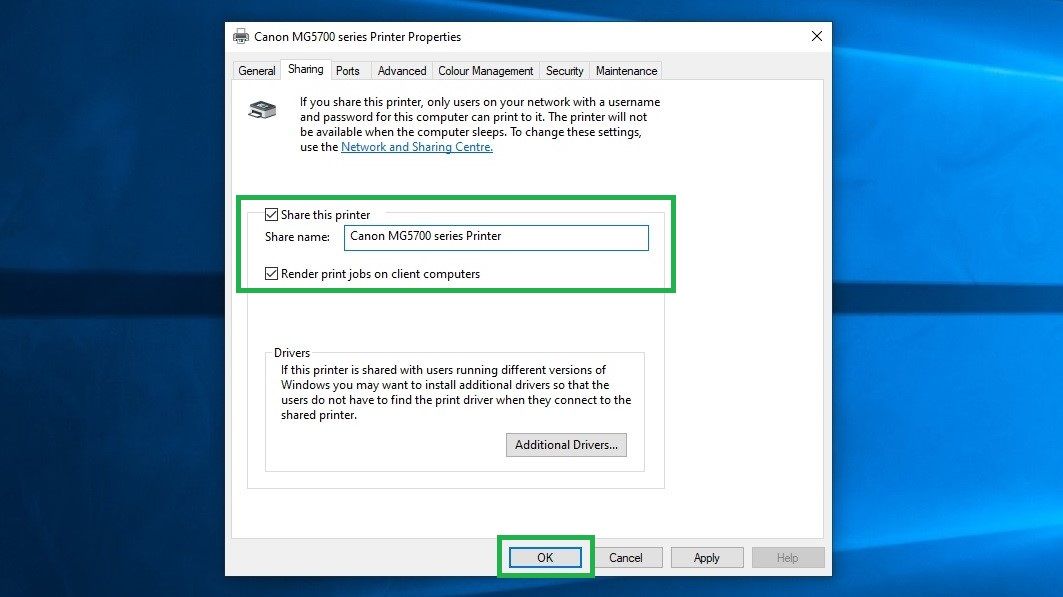Switch to the General tab
Screen dimensions: 1063x597
[256, 70]
